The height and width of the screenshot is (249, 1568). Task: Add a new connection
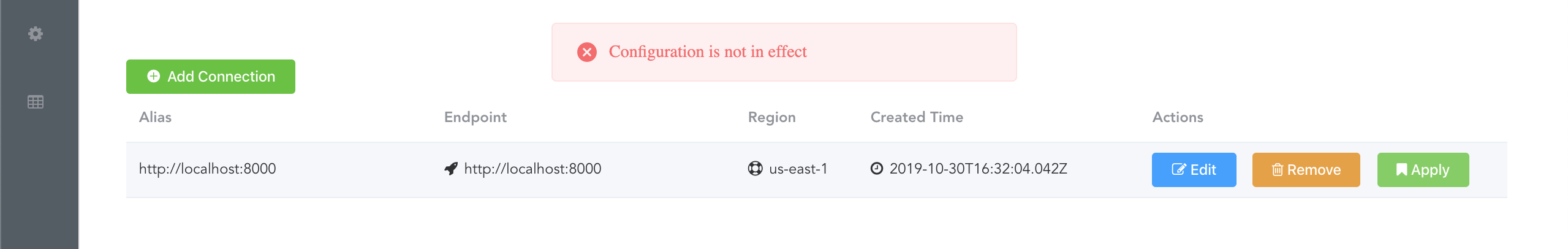coord(211,77)
